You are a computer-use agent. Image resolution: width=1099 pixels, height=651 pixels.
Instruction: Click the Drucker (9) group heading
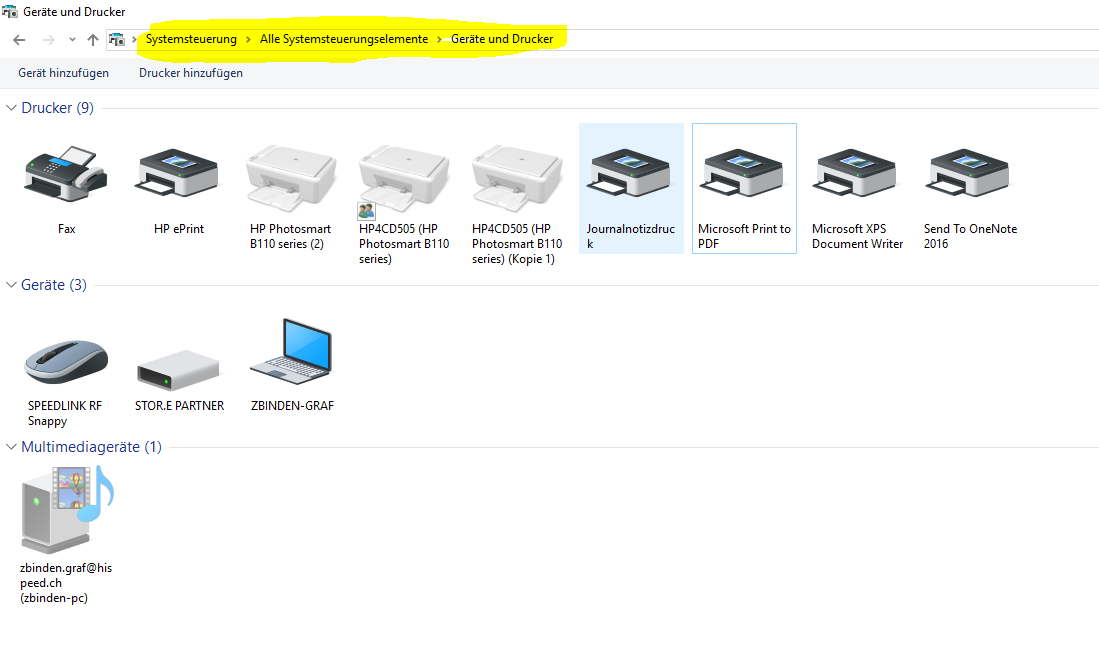pyautogui.click(x=57, y=108)
